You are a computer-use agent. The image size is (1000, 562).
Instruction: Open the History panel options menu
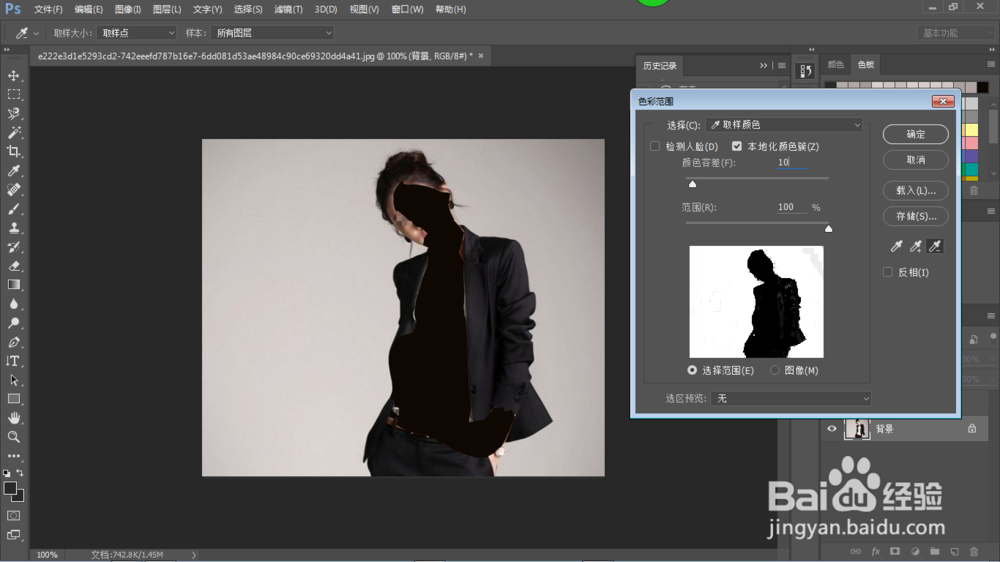pos(782,66)
